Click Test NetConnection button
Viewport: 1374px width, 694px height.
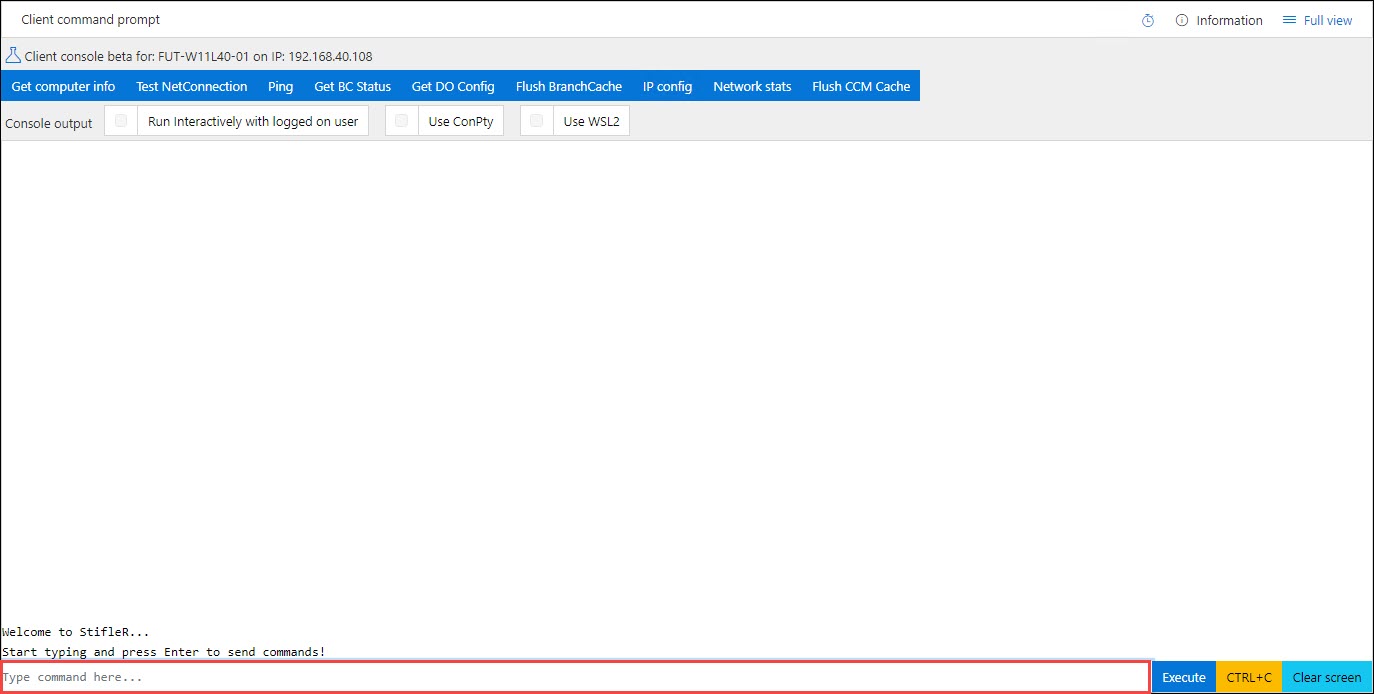pos(191,86)
